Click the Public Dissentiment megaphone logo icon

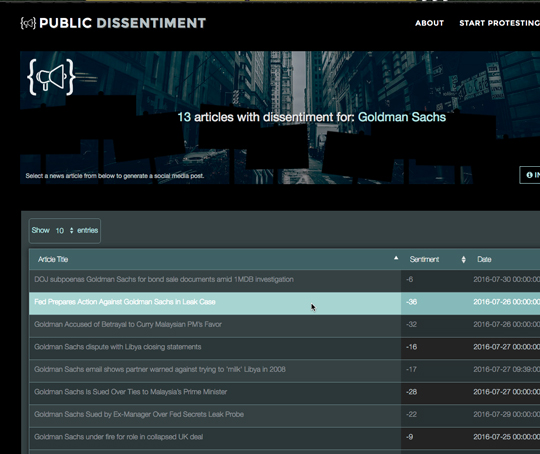(x=28, y=23)
